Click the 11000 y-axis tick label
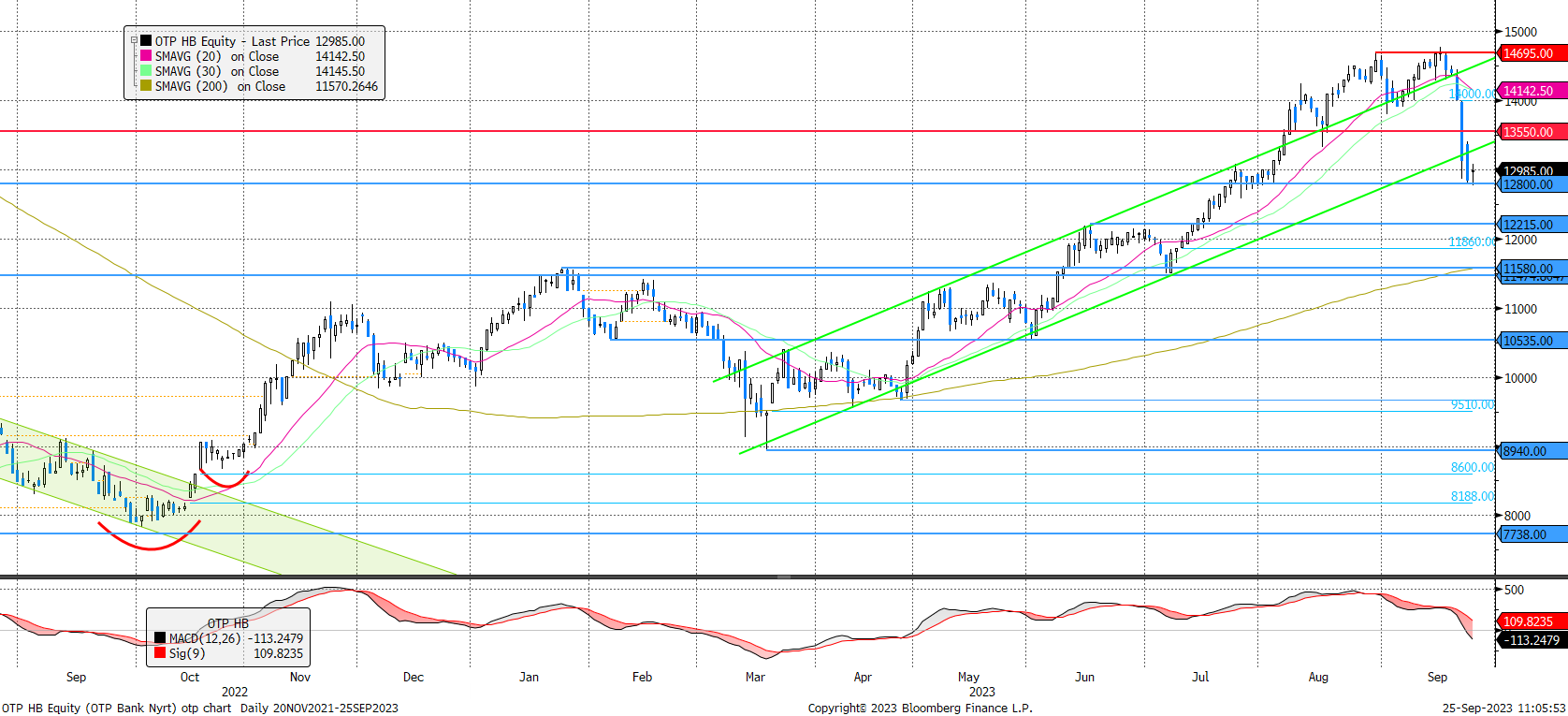Screen dimensions: 1568x716 coord(1520,309)
